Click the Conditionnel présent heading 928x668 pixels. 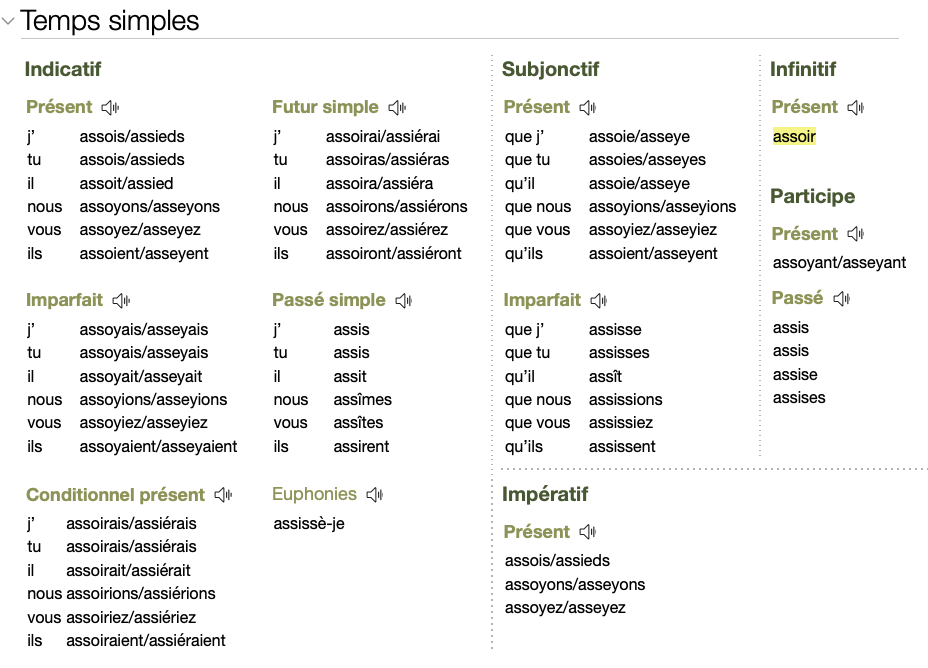tap(115, 495)
